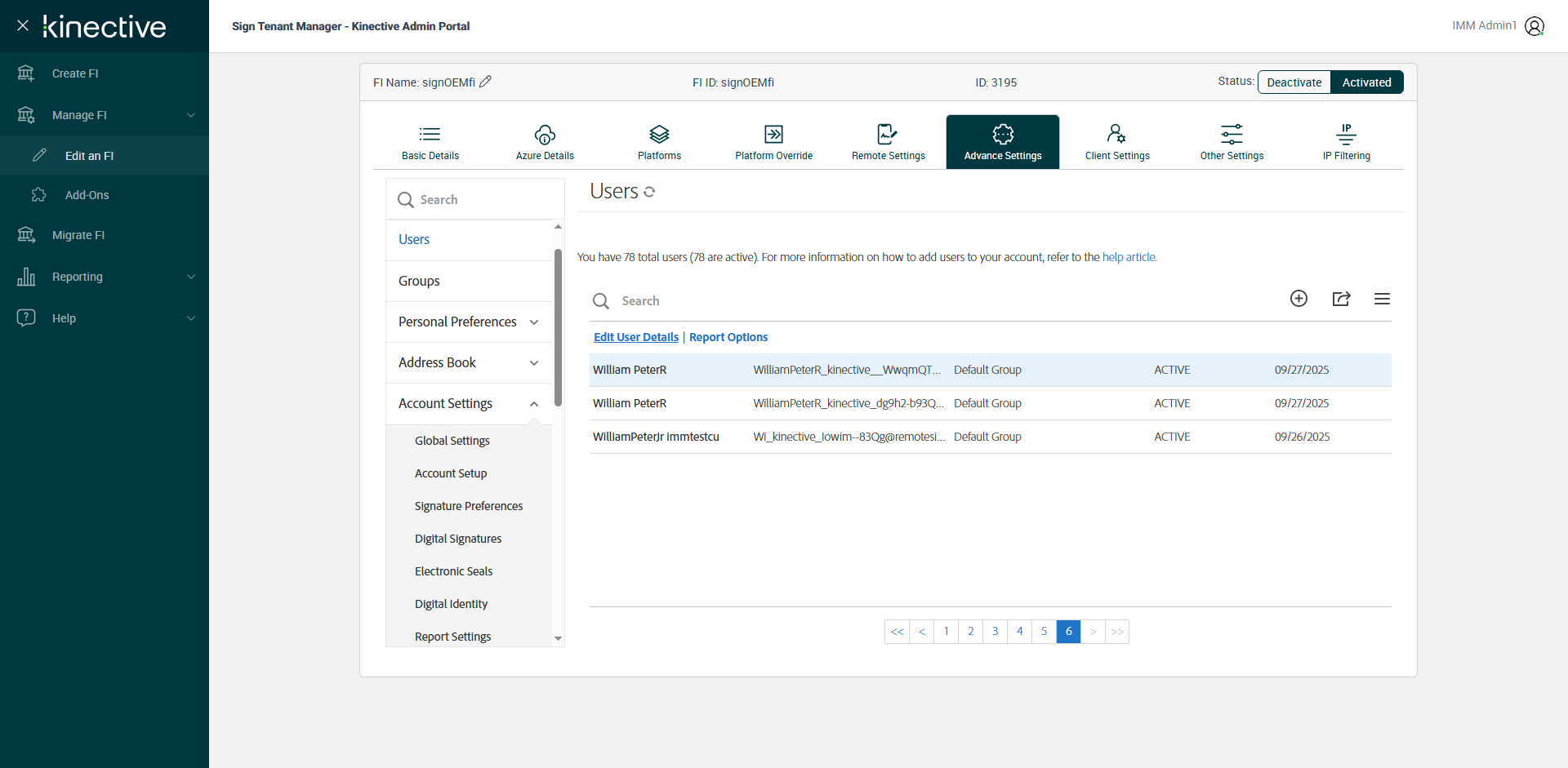The height and width of the screenshot is (768, 1568).
Task: Switch to the Client Settings tab
Action: pos(1116,142)
